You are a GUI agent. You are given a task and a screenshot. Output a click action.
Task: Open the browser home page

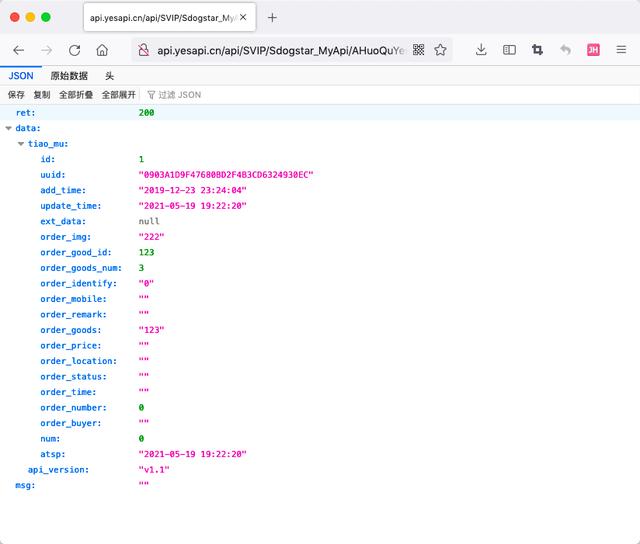pos(102,50)
